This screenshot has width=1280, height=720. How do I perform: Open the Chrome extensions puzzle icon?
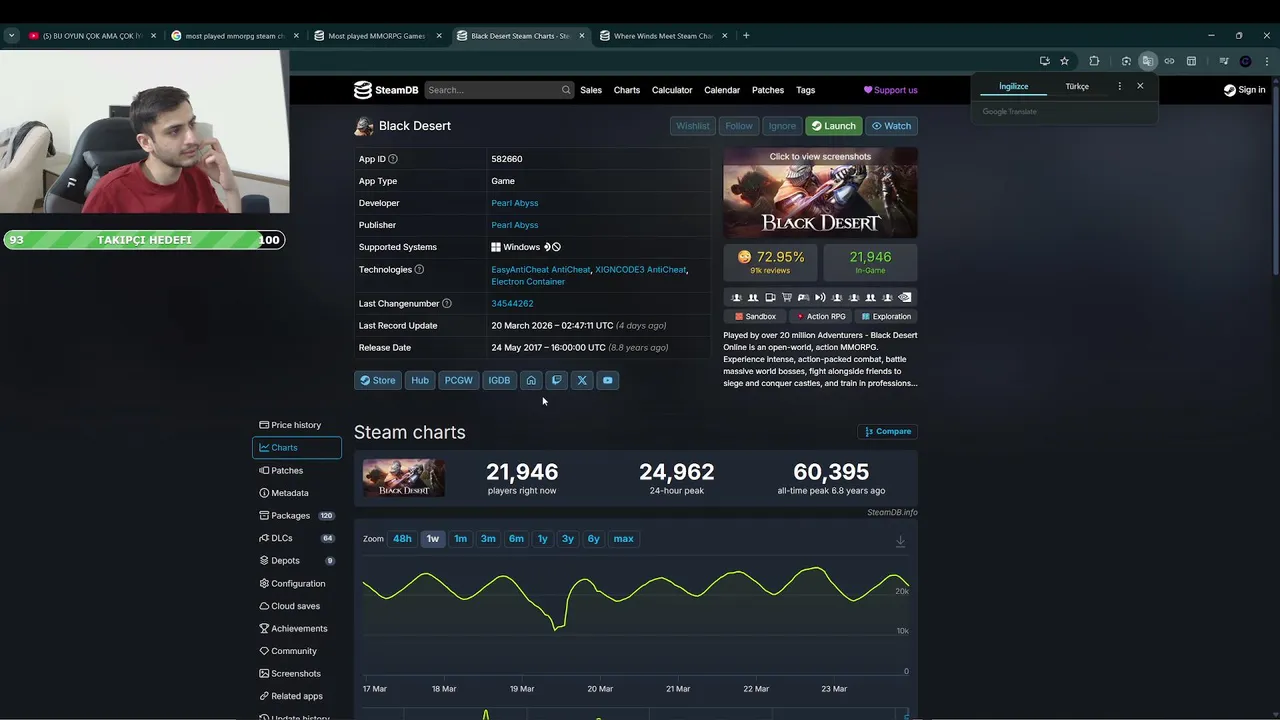coord(1094,61)
